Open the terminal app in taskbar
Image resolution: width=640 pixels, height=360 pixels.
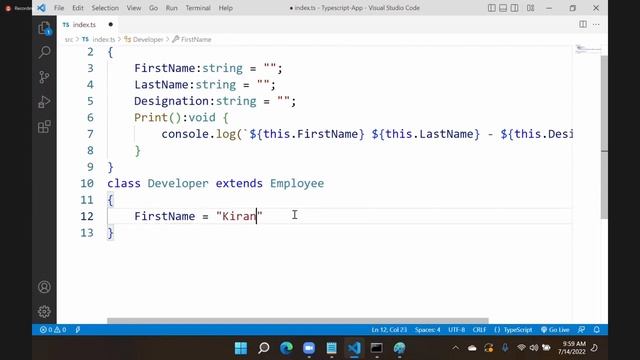(376, 348)
